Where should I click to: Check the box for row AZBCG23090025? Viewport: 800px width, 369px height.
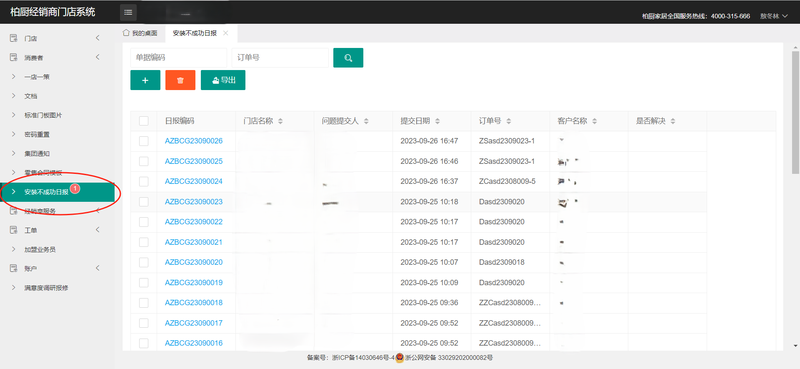(x=144, y=161)
